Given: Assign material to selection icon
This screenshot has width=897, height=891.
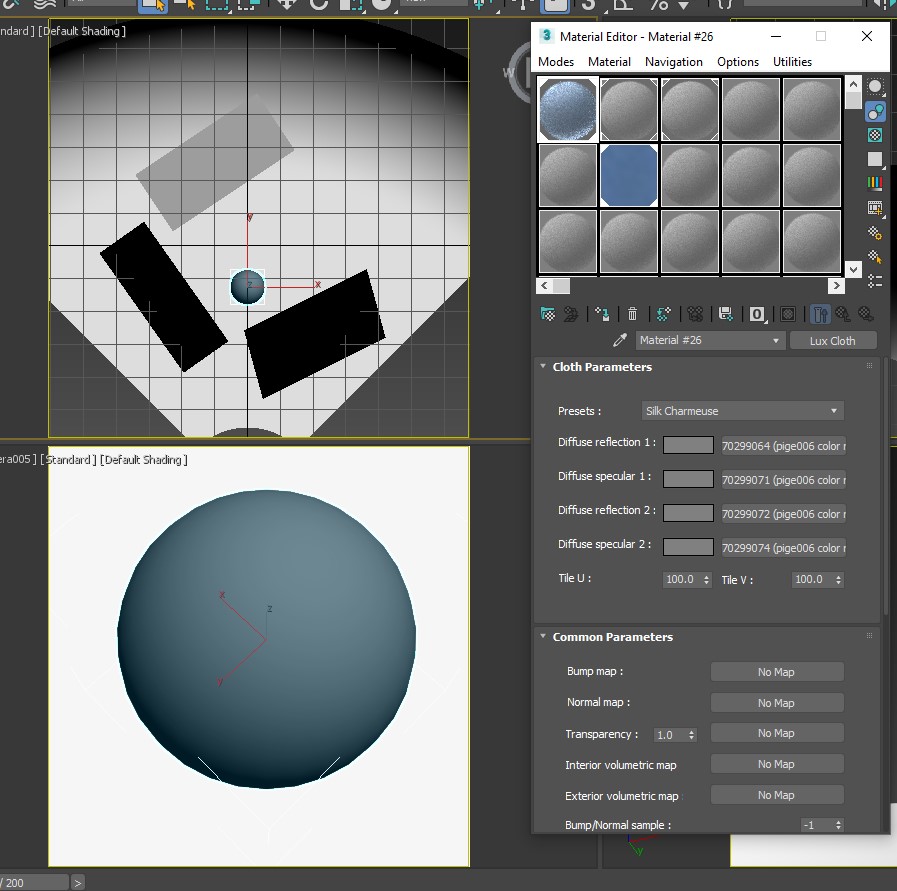Looking at the screenshot, I should pyautogui.click(x=602, y=314).
